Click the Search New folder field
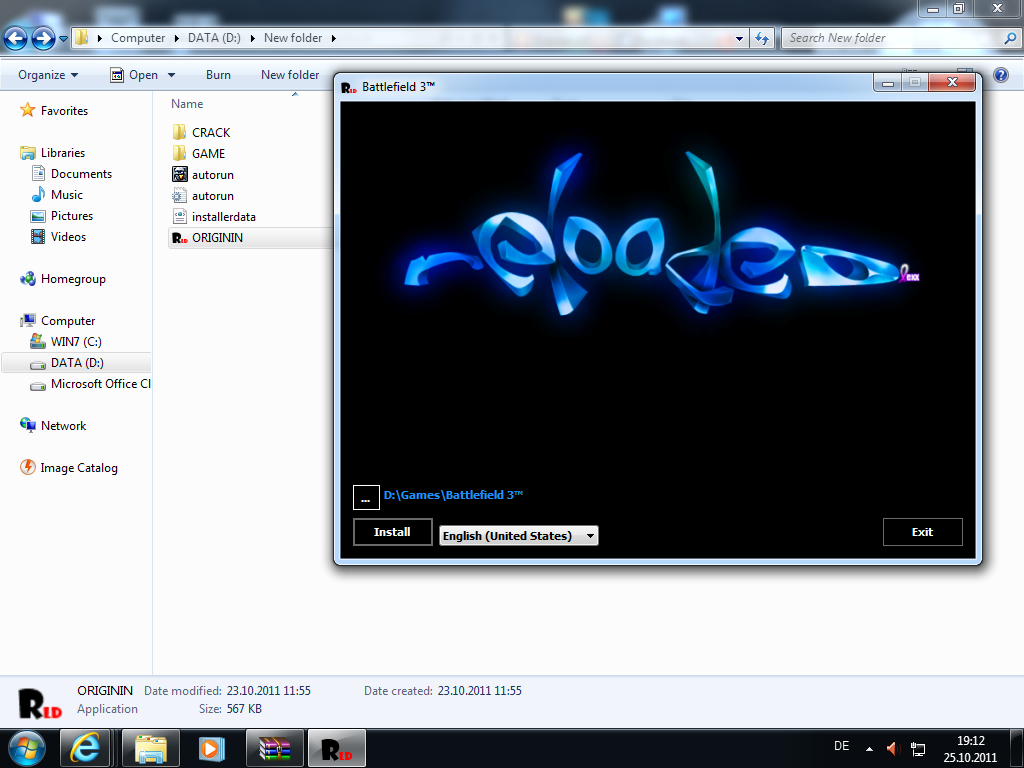The image size is (1024, 768). (x=893, y=38)
